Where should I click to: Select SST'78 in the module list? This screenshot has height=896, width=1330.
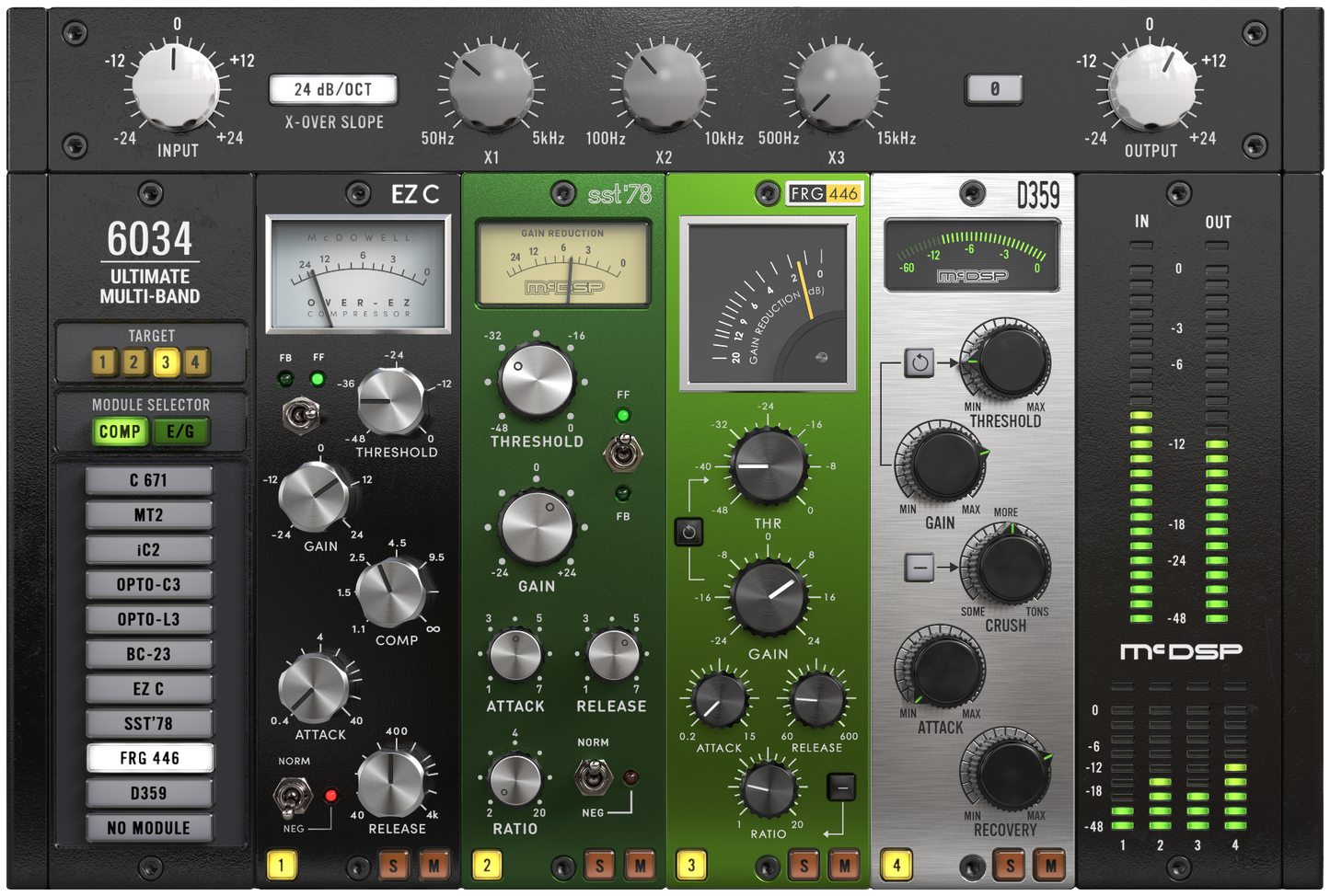[148, 723]
